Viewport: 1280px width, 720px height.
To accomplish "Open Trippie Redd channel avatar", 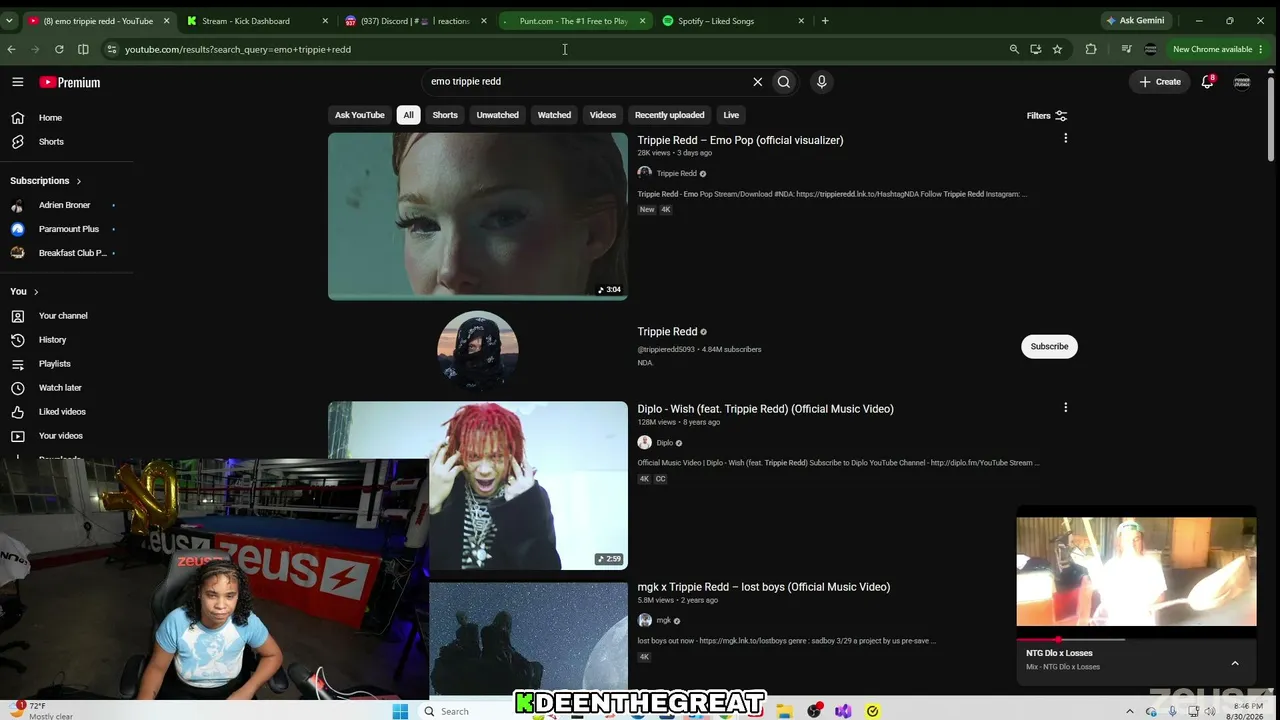I will (478, 350).
